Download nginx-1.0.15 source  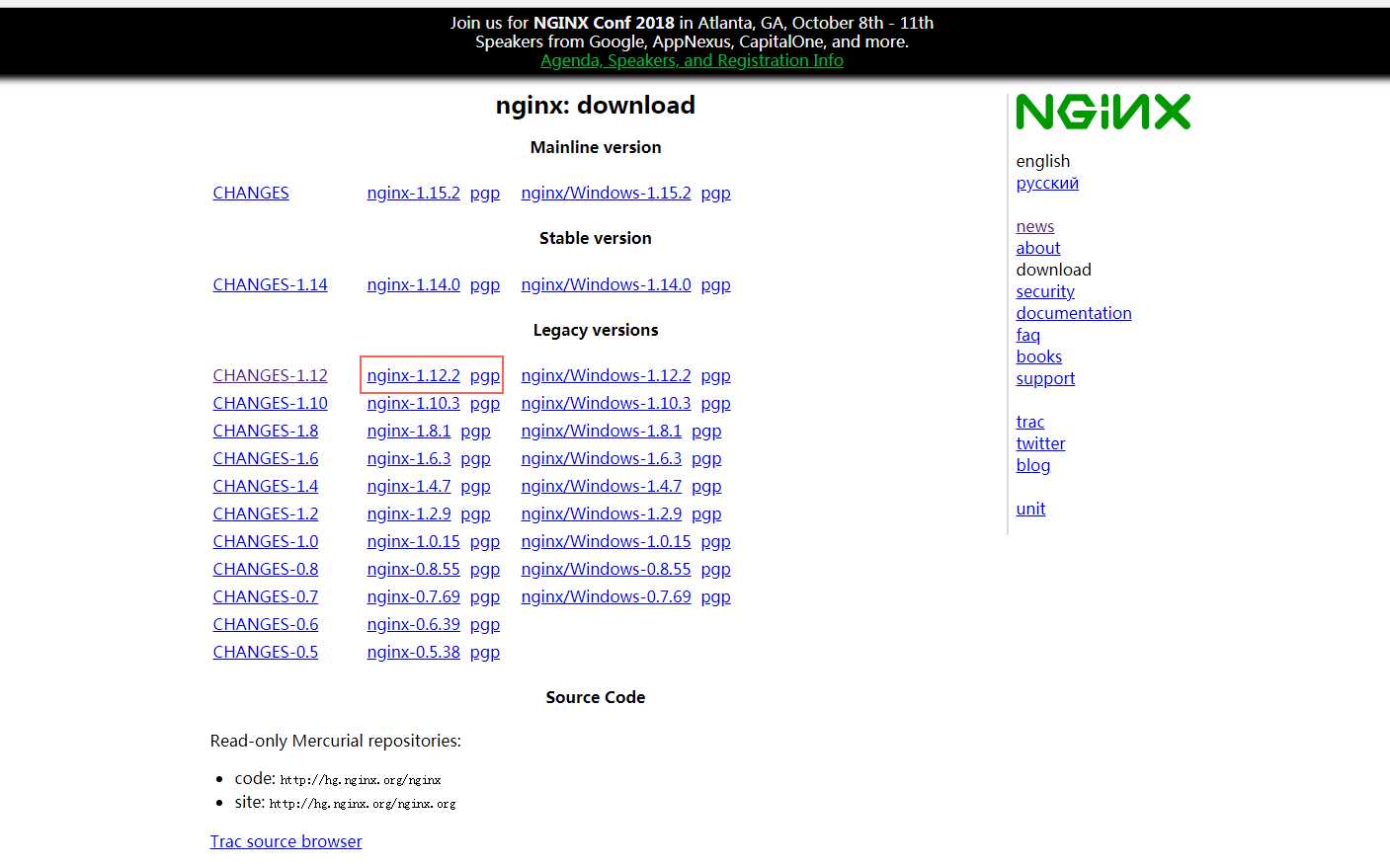tap(413, 541)
